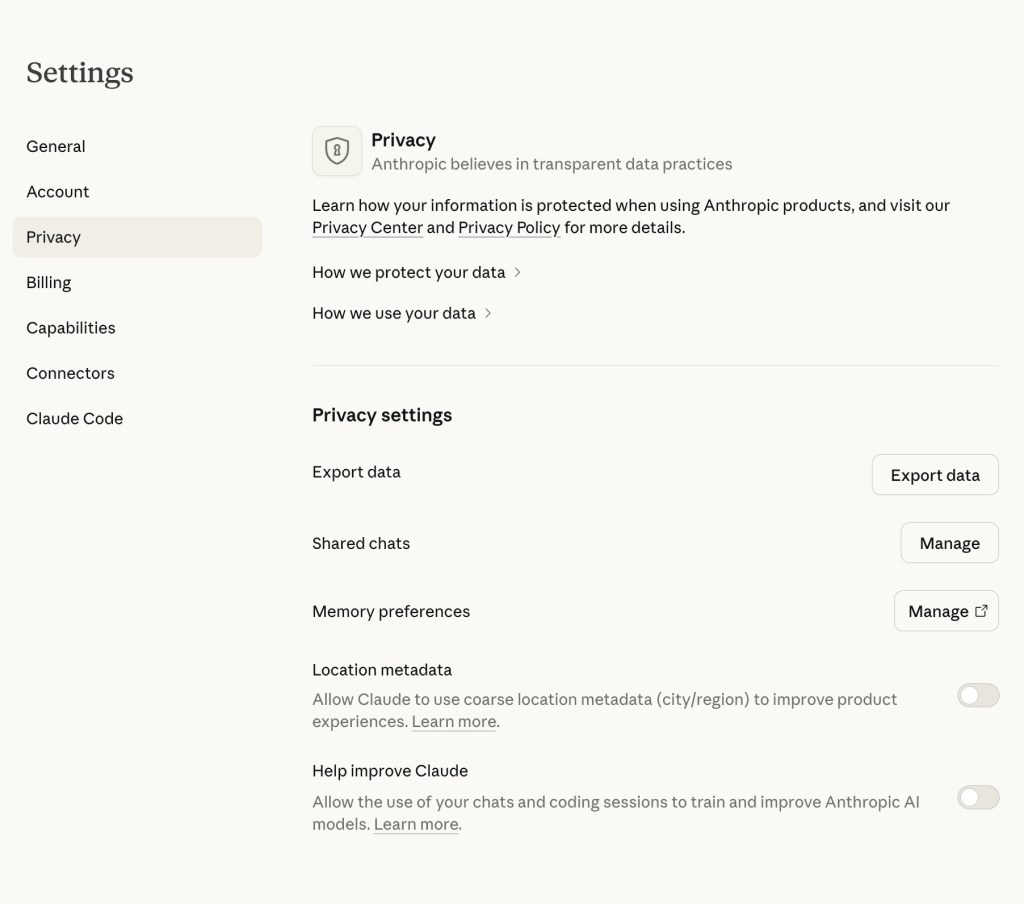Screen dimensions: 1024x904
Task: Open the Privacy Policy link
Action: (x=509, y=228)
